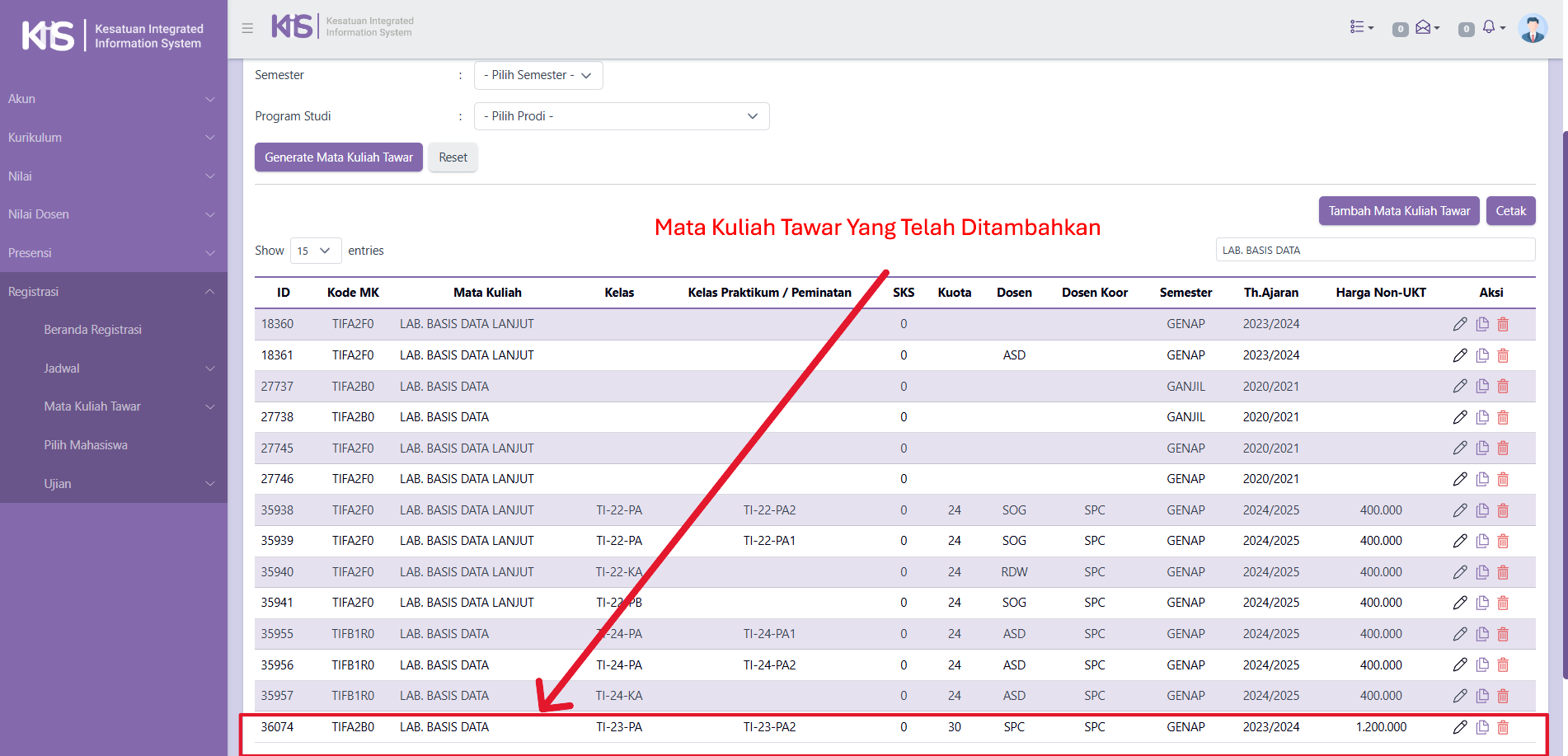Change the Show entries count dropdown
1568x756 pixels.
coord(315,251)
